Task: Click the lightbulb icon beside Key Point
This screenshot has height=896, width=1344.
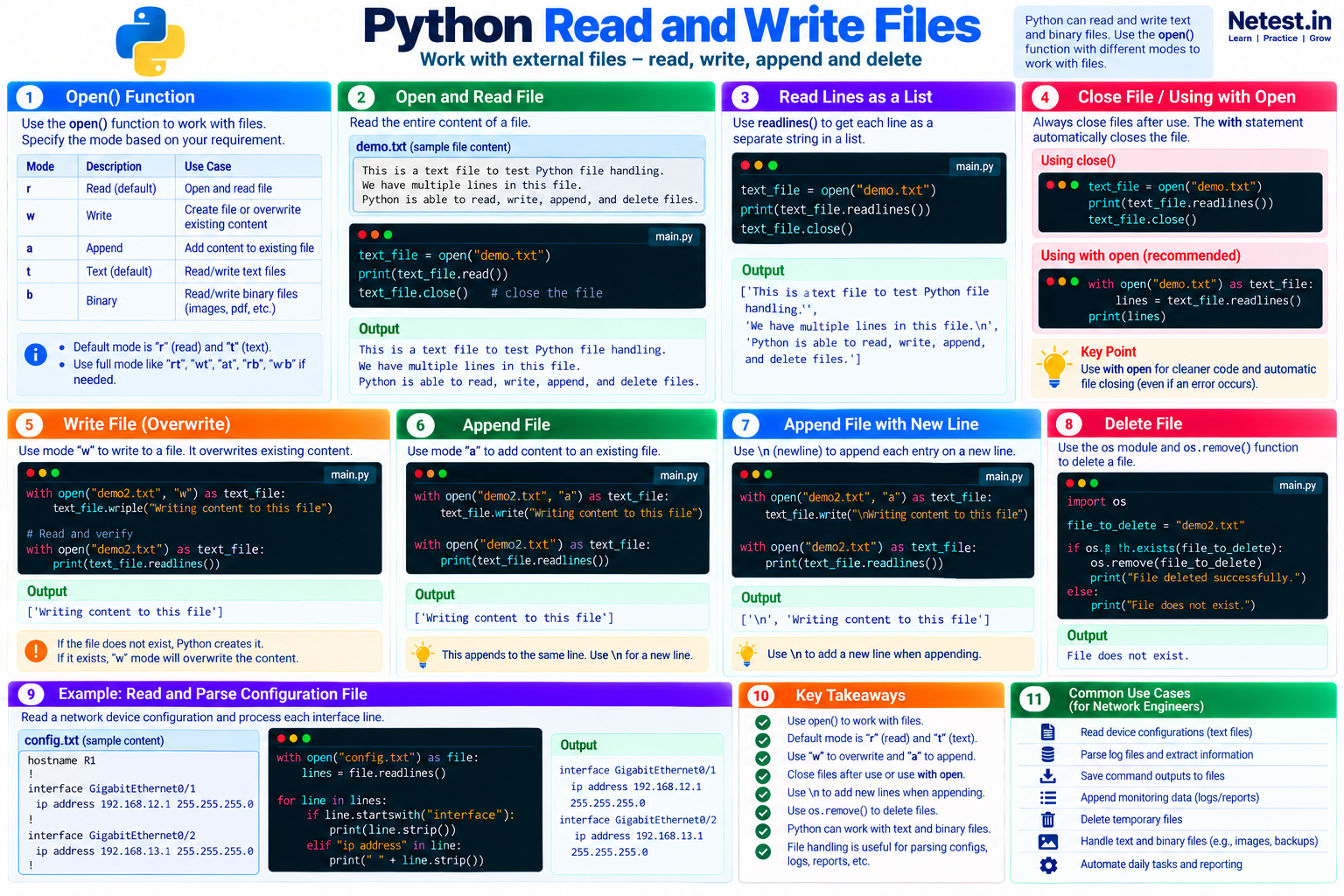Action: pos(1054,367)
